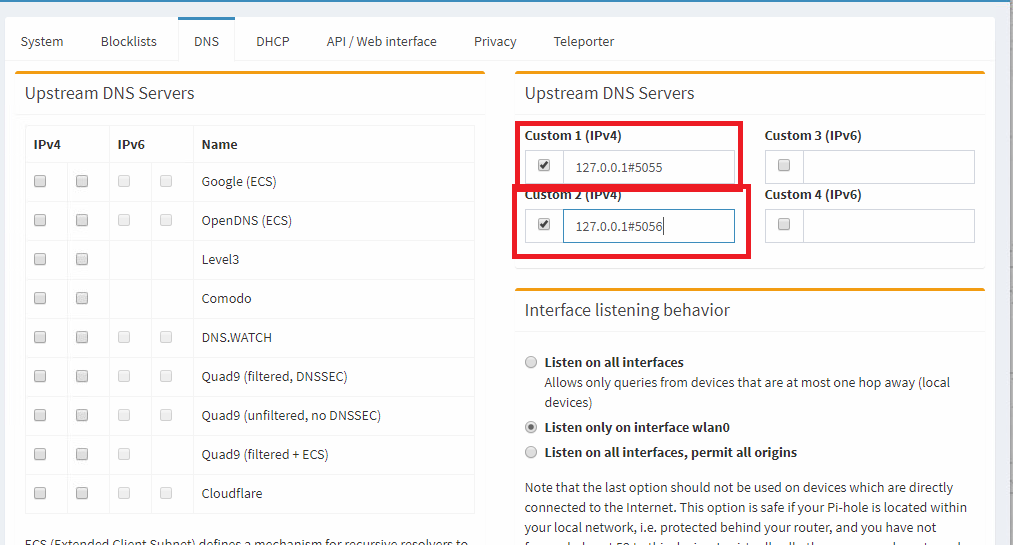This screenshot has width=1013, height=545.
Task: Open the System settings tab
Action: click(x=42, y=41)
